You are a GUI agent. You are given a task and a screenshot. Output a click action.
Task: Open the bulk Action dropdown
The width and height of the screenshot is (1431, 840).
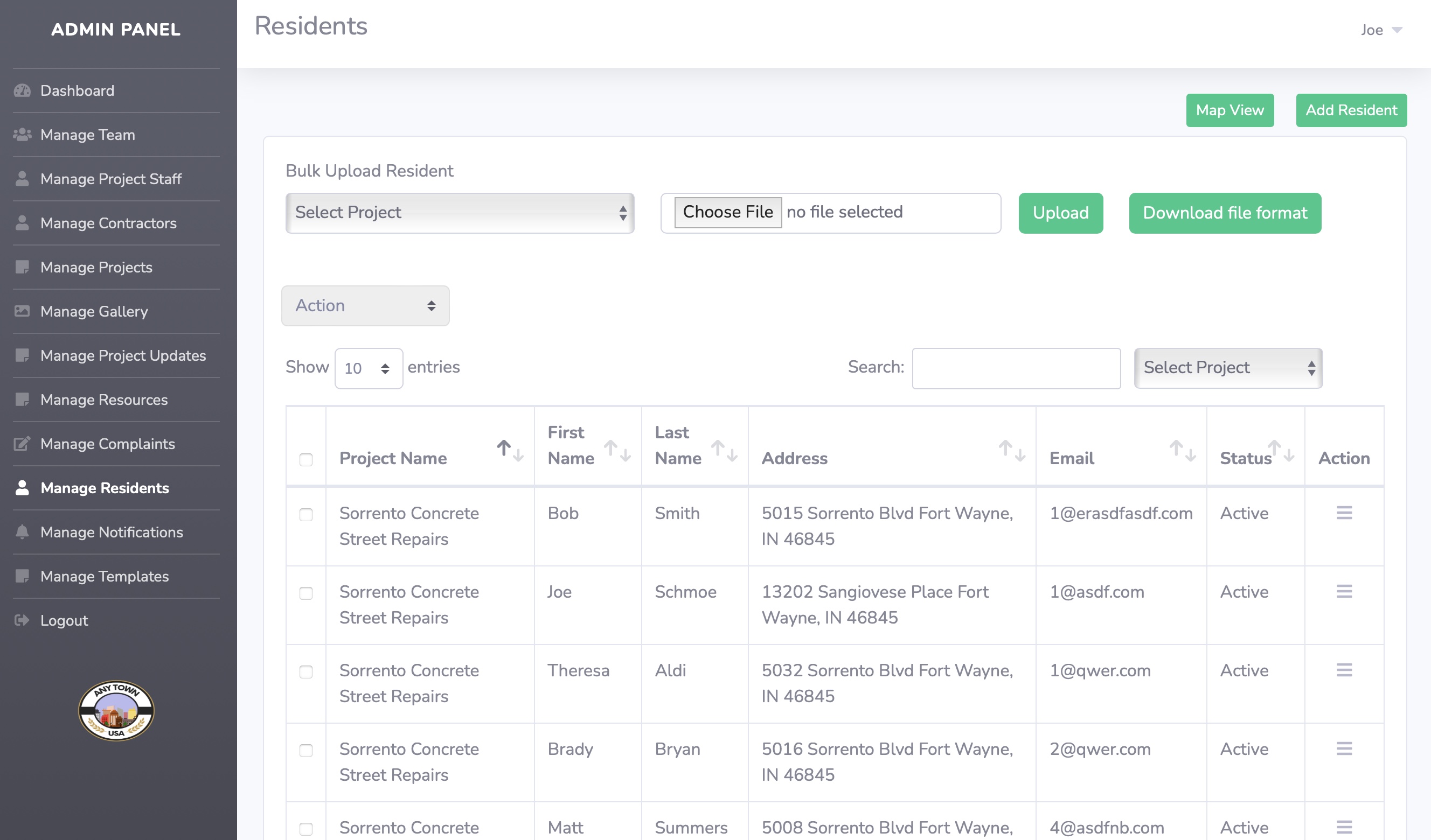[365, 305]
